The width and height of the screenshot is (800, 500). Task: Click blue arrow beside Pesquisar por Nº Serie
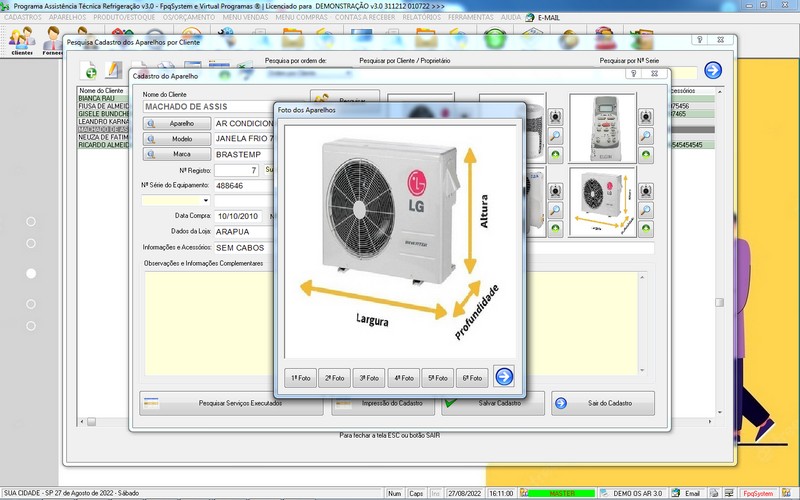click(713, 70)
